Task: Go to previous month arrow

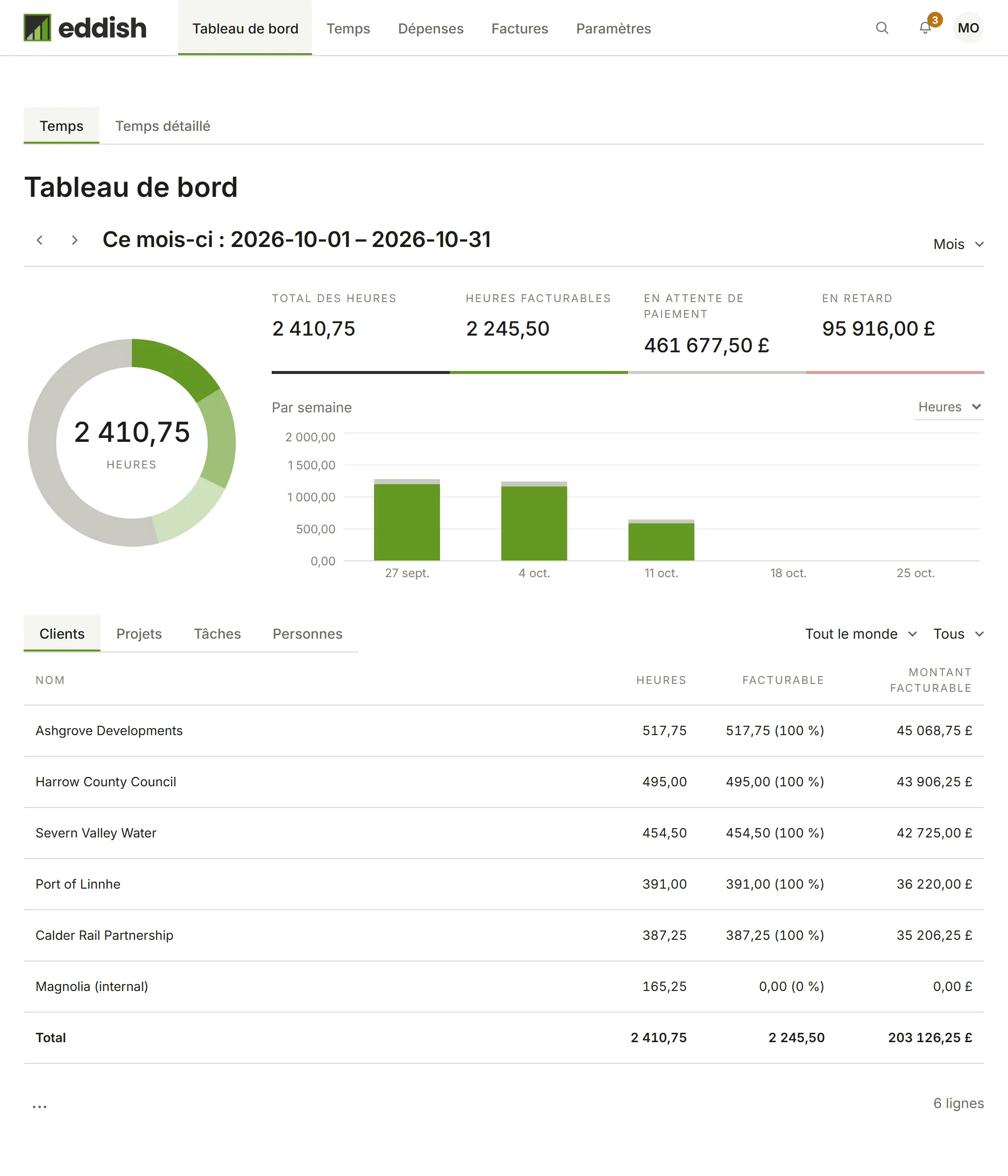Action: [x=40, y=240]
